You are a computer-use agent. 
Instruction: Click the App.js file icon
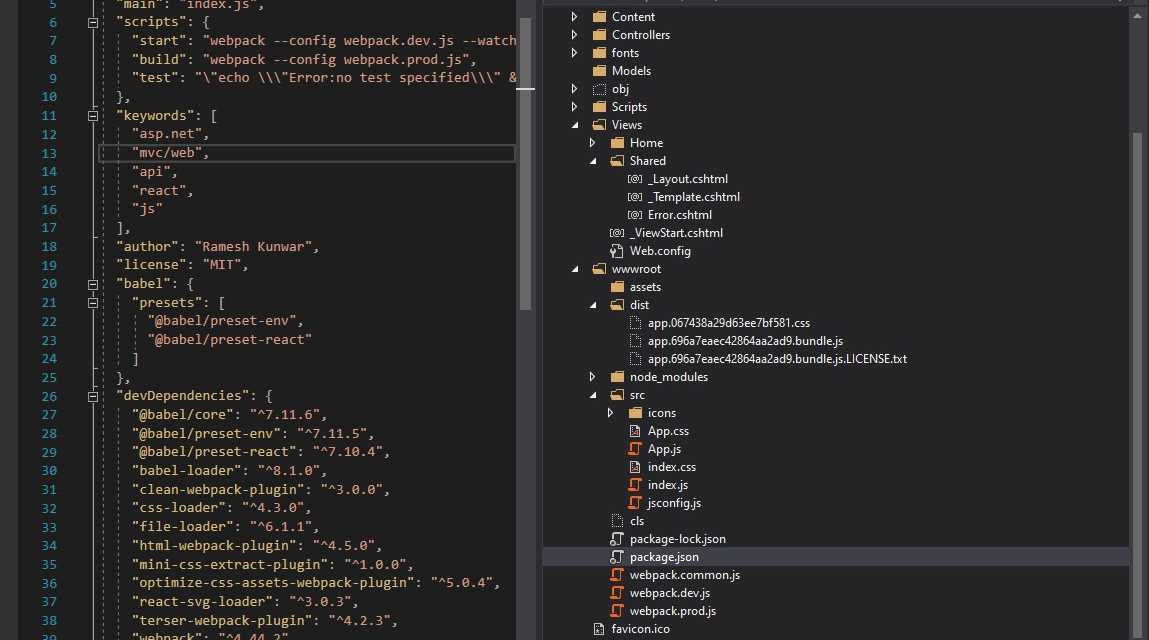[635, 449]
